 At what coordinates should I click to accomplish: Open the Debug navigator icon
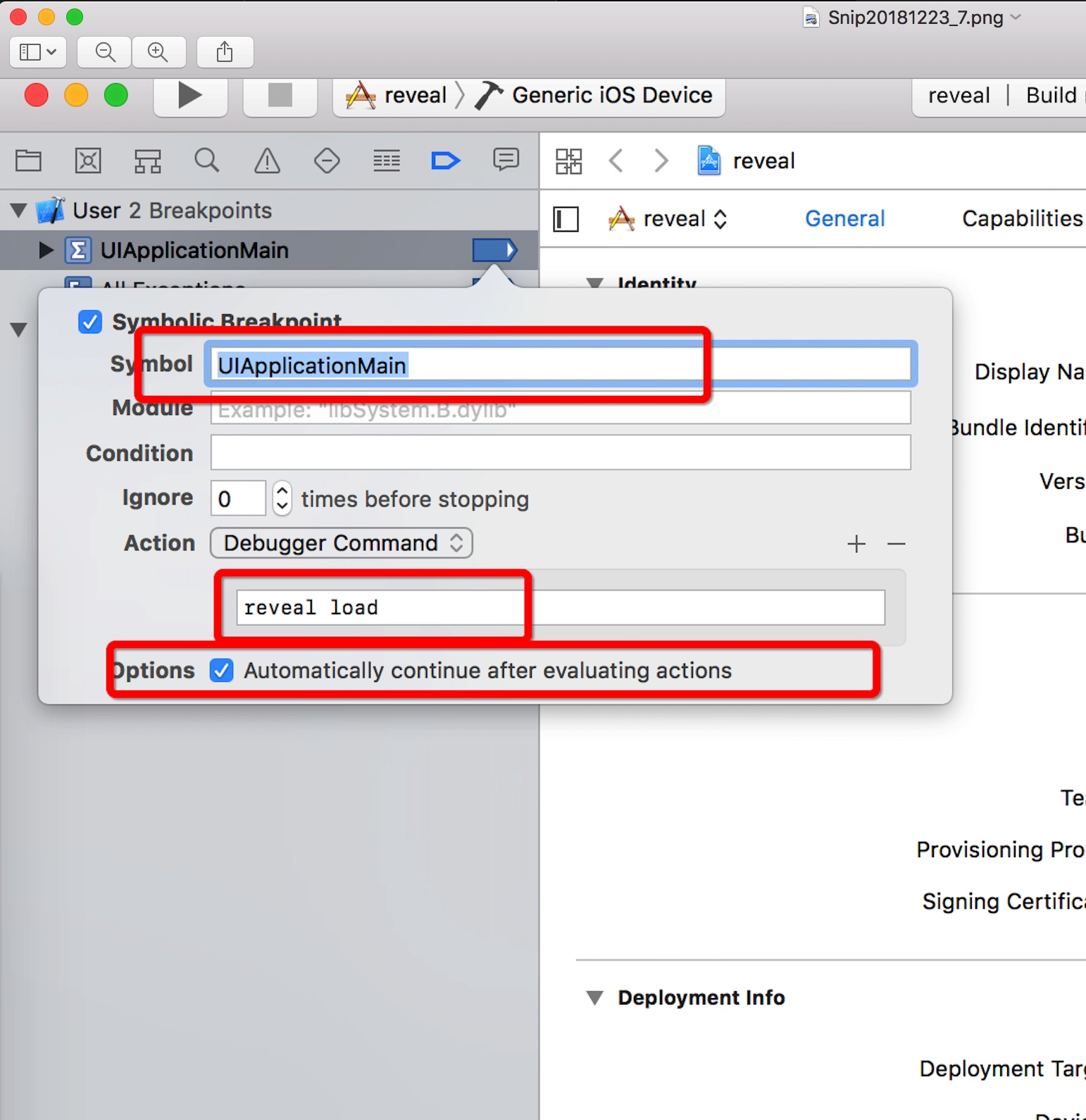click(x=387, y=161)
